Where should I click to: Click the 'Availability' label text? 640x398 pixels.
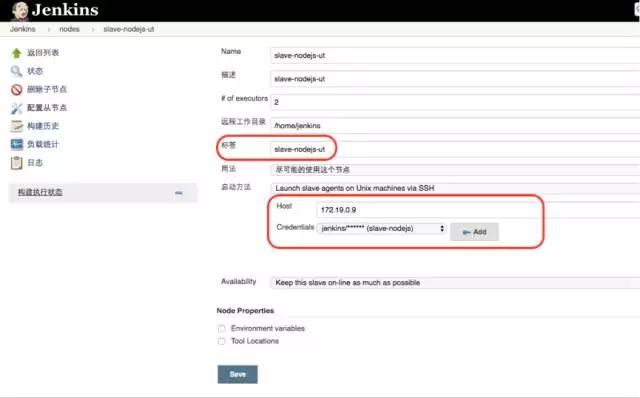[x=239, y=282]
